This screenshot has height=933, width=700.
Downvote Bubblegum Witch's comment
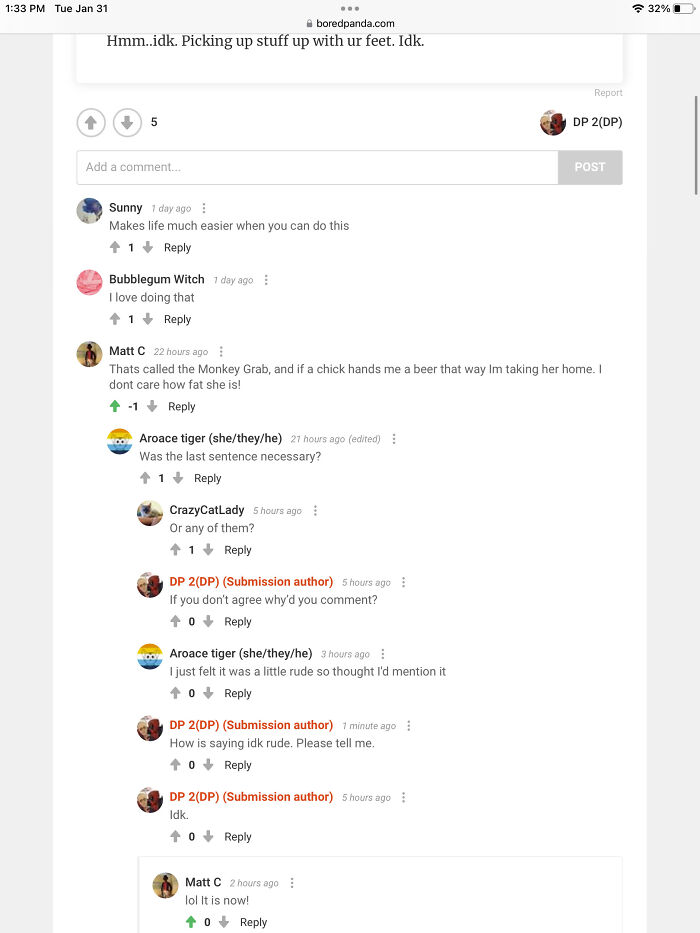(148, 319)
